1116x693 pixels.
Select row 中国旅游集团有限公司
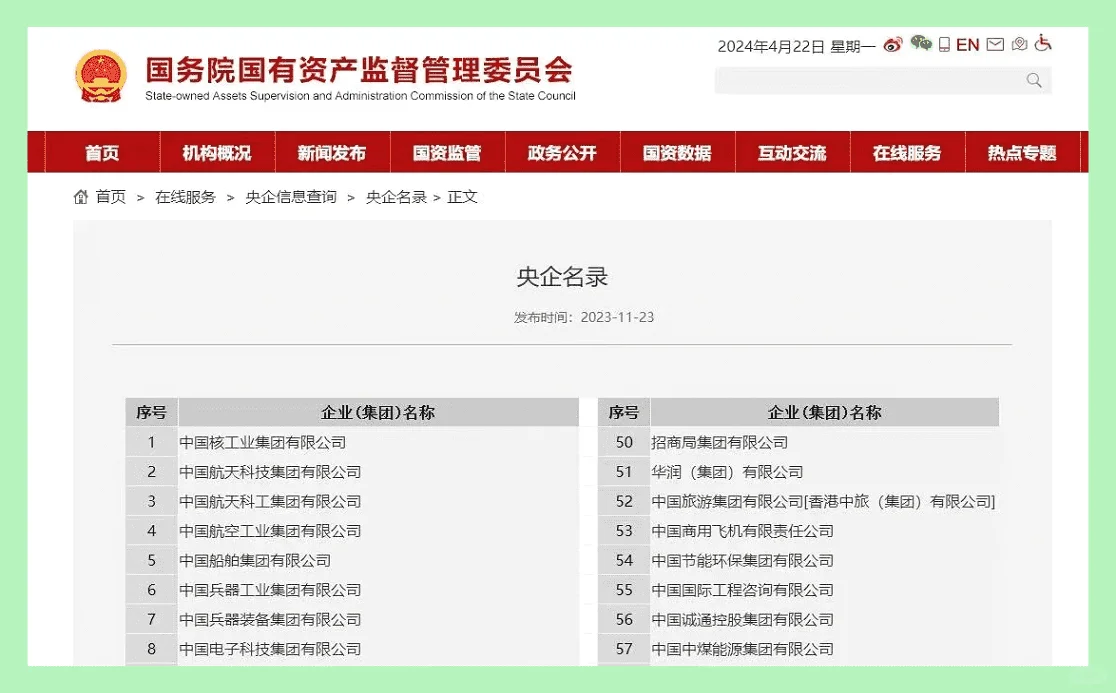(799, 502)
